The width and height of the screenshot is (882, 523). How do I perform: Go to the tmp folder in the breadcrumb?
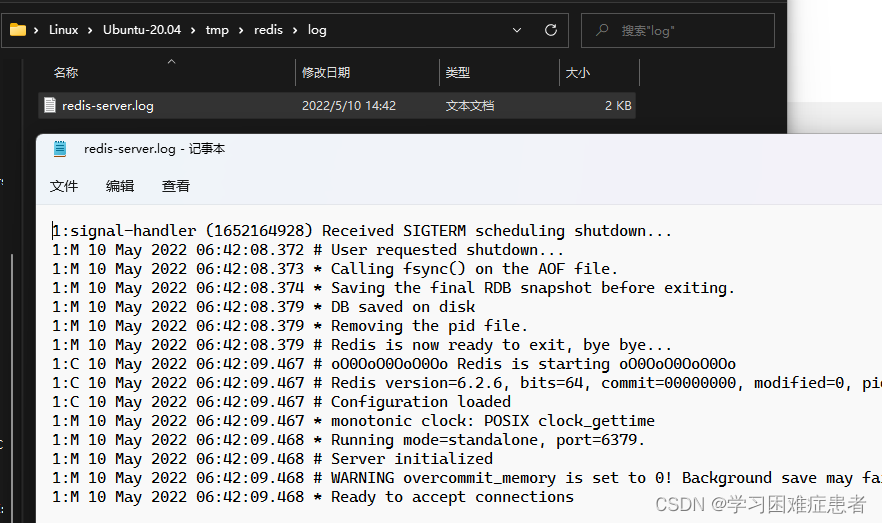(217, 30)
